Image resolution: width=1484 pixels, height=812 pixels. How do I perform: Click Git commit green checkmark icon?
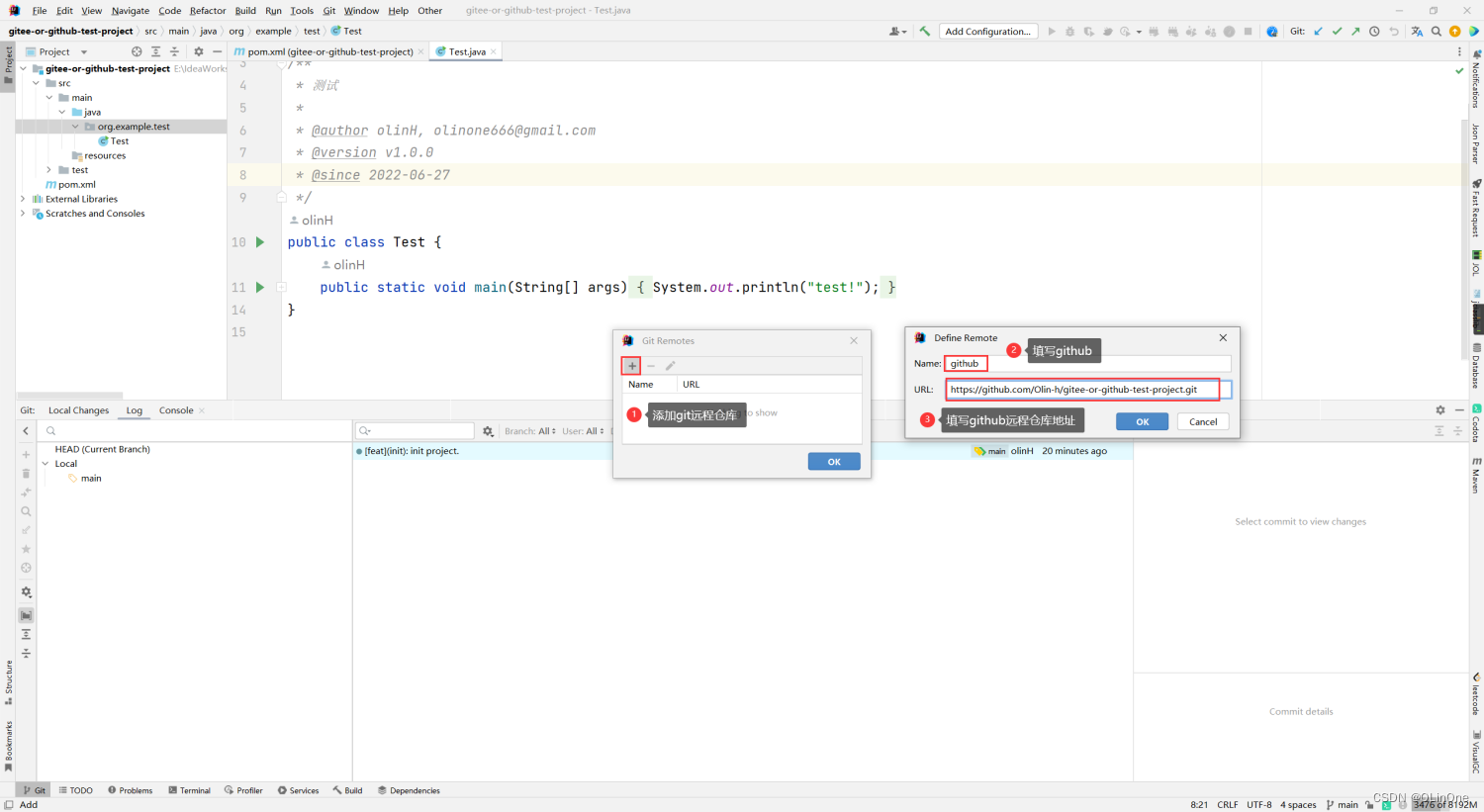tap(1338, 32)
